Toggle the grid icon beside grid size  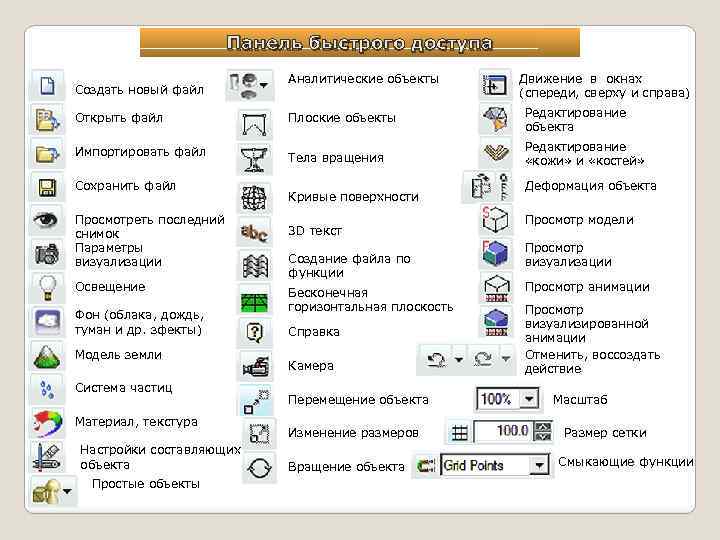pos(460,433)
